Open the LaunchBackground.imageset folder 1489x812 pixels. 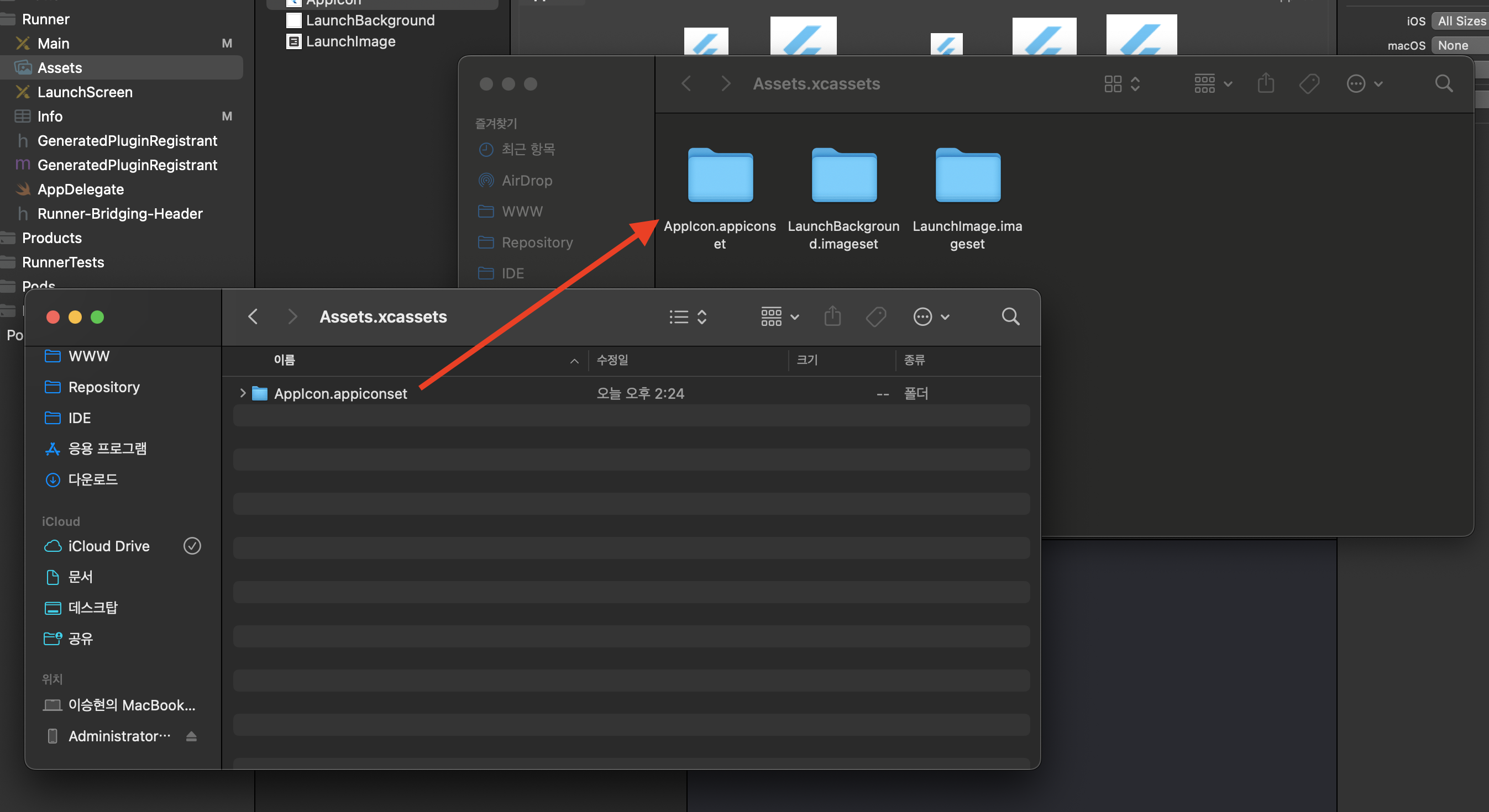point(843,176)
